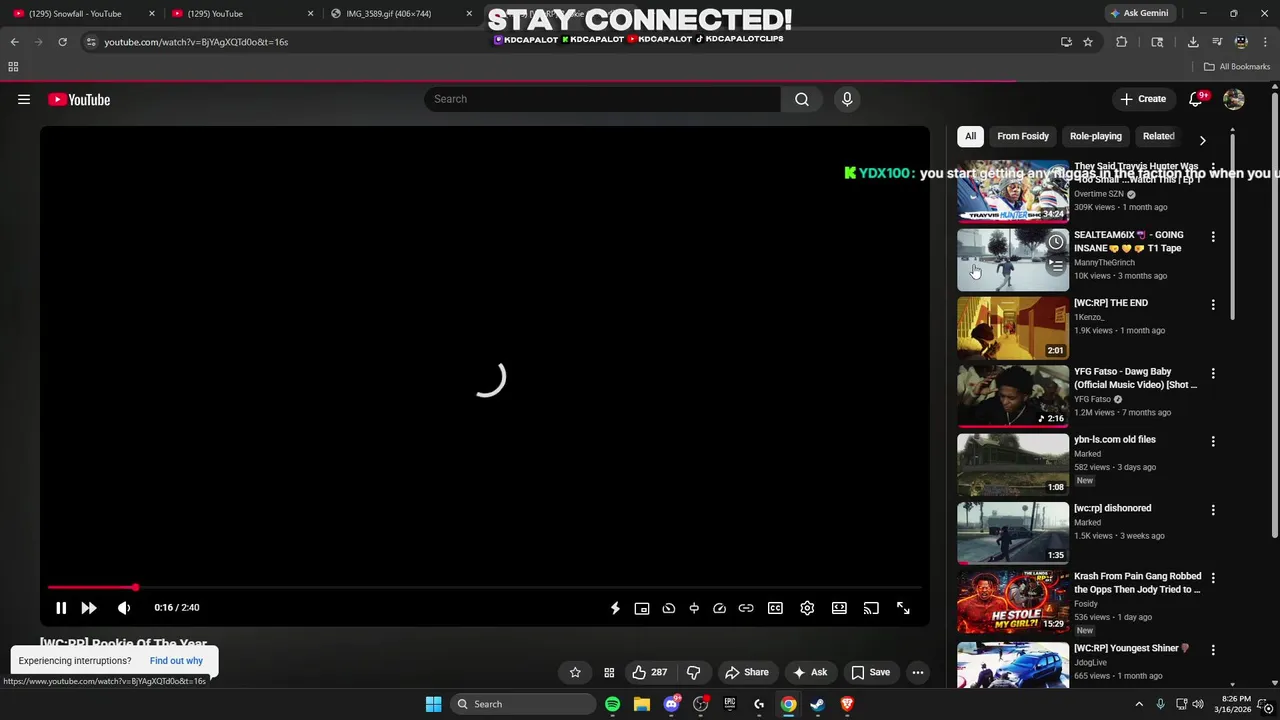The image size is (1280, 720).
Task: Enter full screen mode
Action: click(x=903, y=608)
